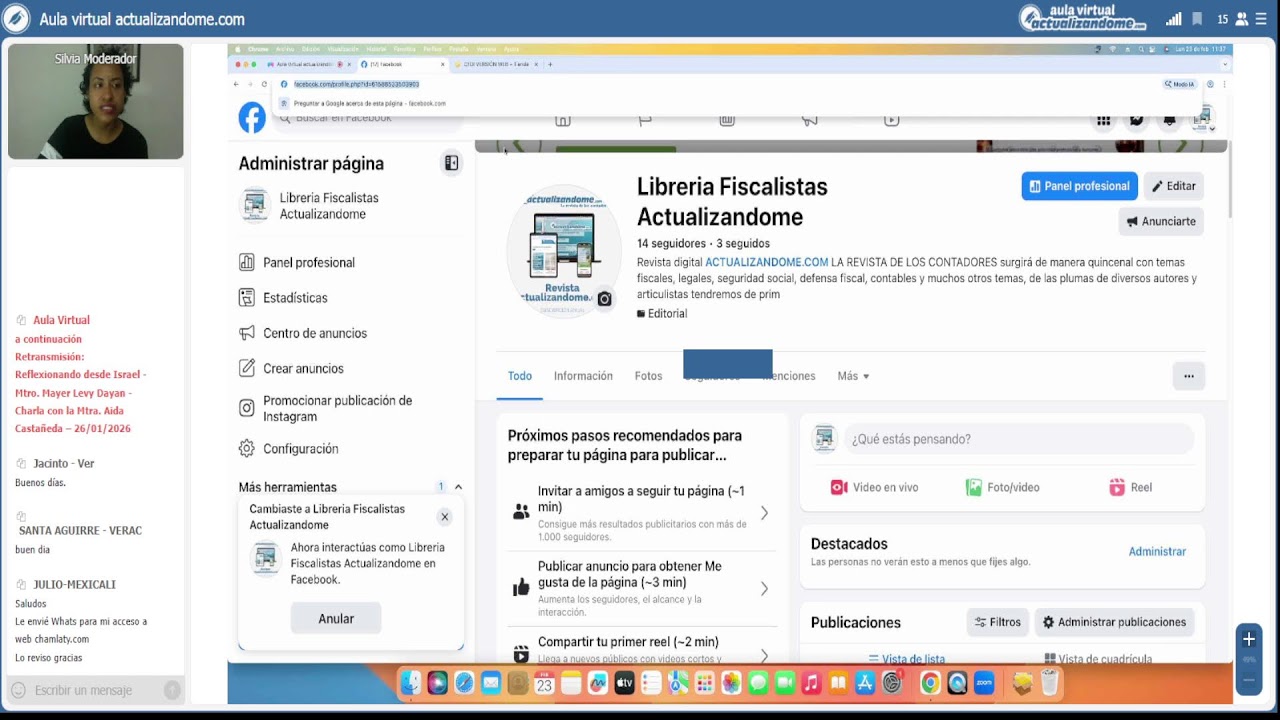Click the browser reload icon

pyautogui.click(x=264, y=84)
